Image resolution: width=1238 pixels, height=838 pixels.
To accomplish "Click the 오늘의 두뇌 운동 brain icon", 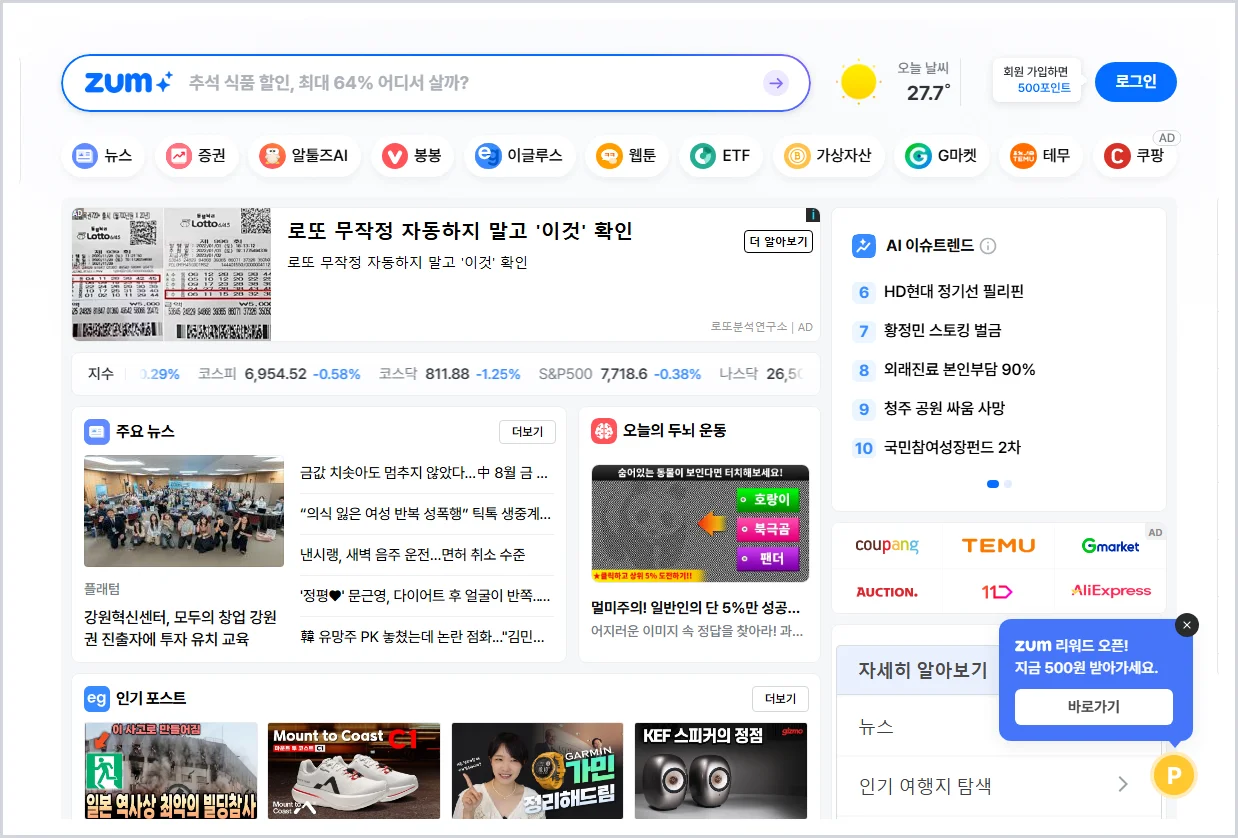I will click(603, 431).
